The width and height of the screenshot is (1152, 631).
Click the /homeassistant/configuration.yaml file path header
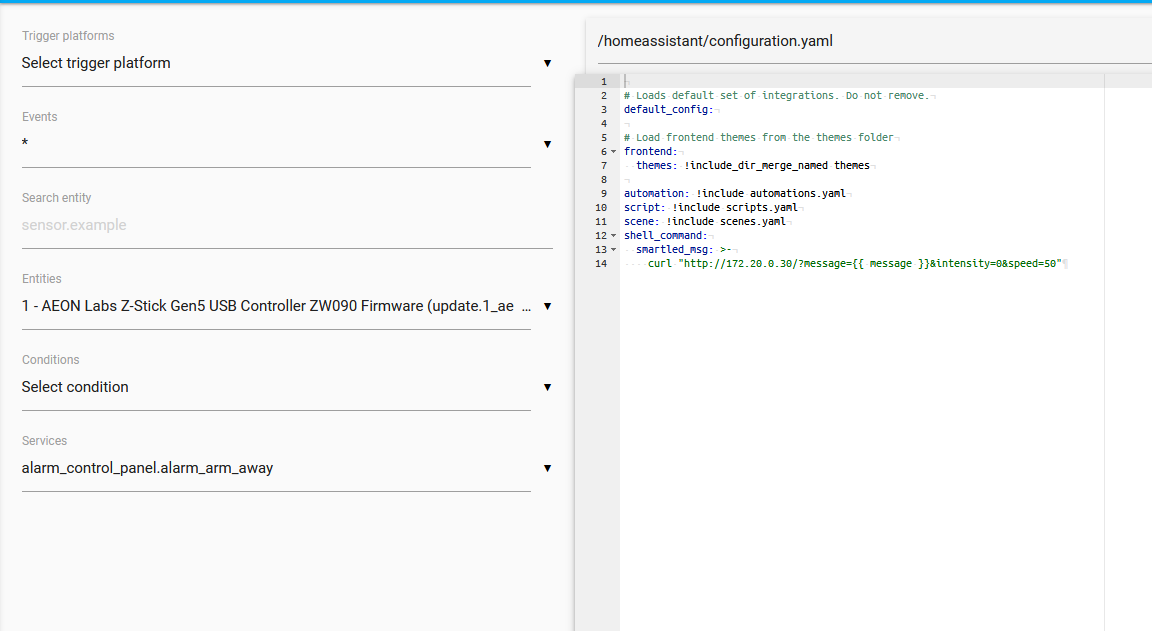pos(715,41)
